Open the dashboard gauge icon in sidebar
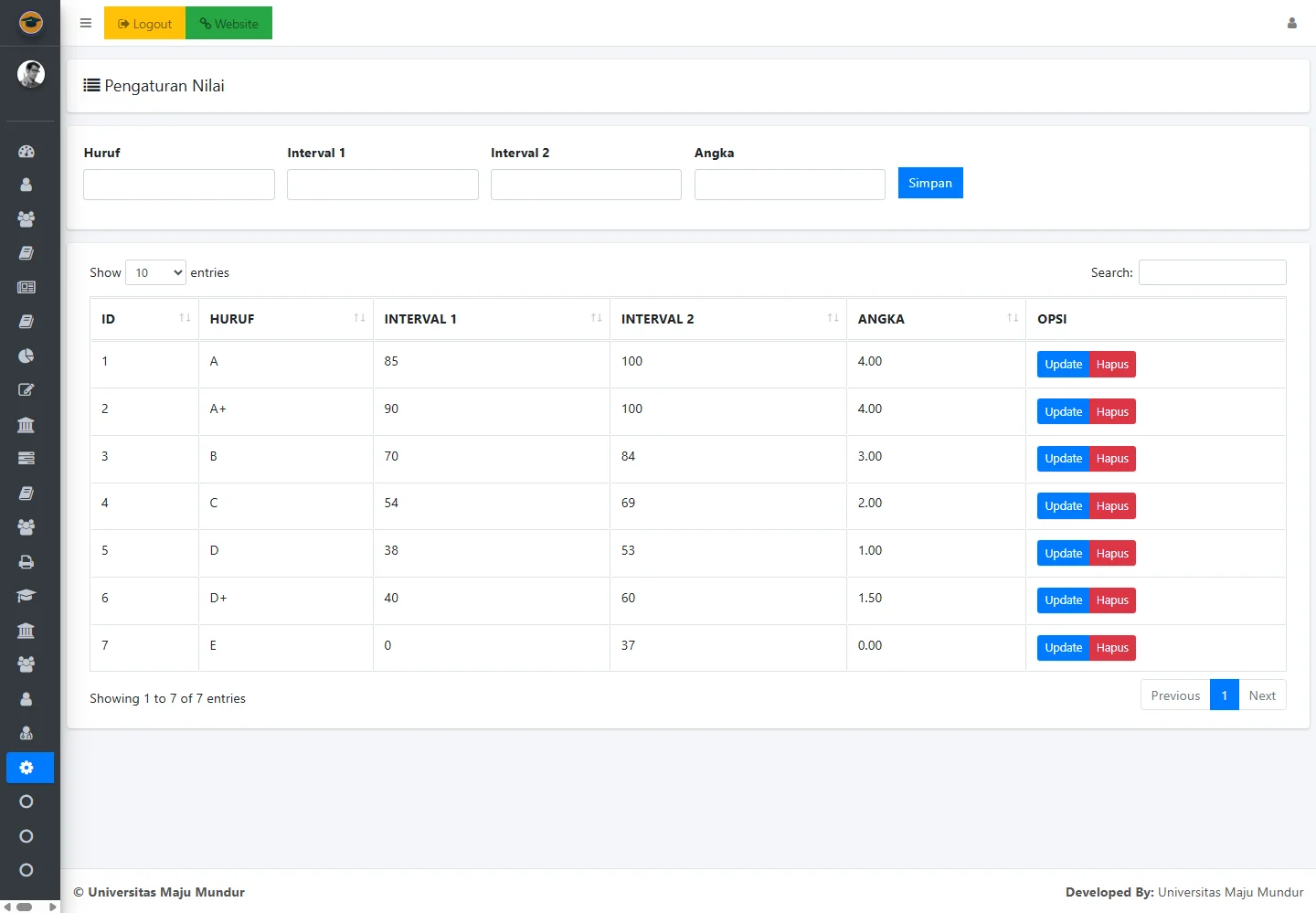 pos(27,152)
